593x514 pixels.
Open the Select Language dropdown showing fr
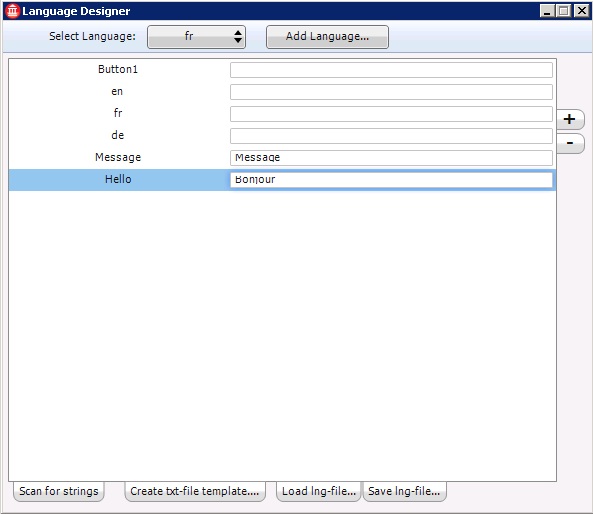(196, 37)
